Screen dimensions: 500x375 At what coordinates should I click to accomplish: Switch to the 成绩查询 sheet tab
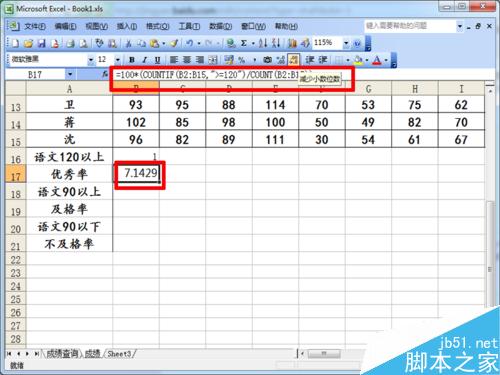(62, 354)
